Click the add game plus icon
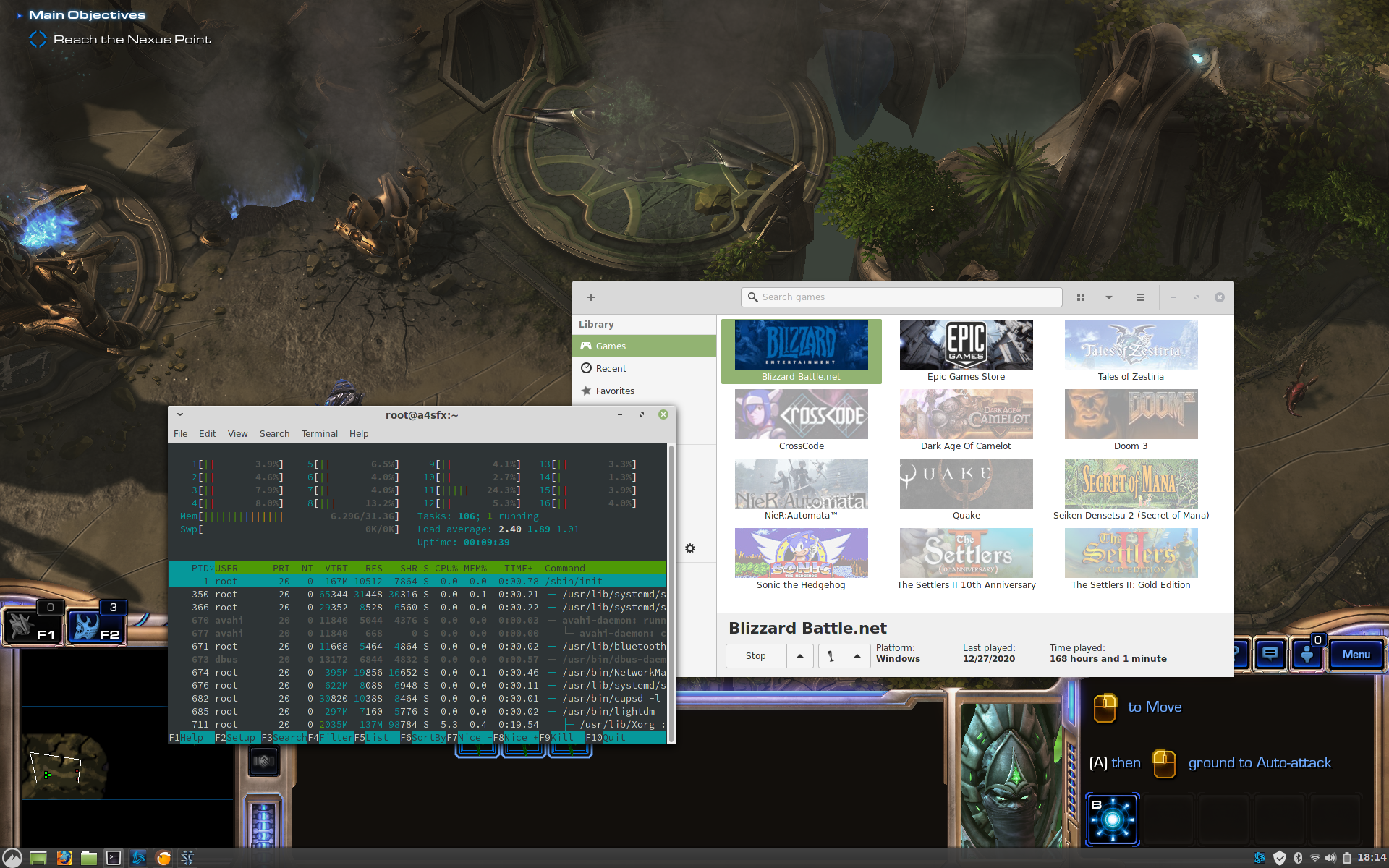 point(591,297)
